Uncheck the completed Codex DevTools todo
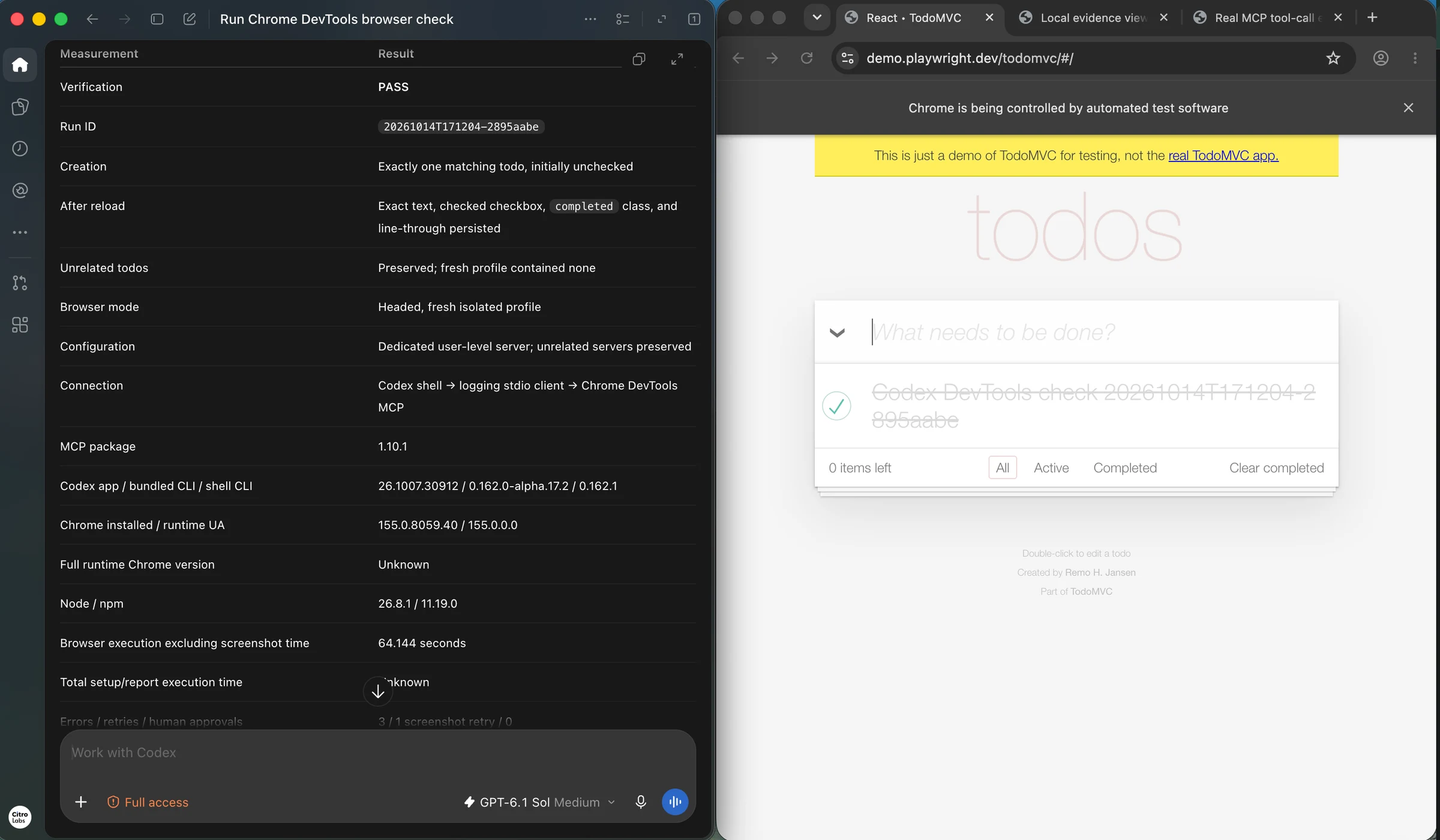The image size is (1440, 840). pyautogui.click(x=836, y=406)
